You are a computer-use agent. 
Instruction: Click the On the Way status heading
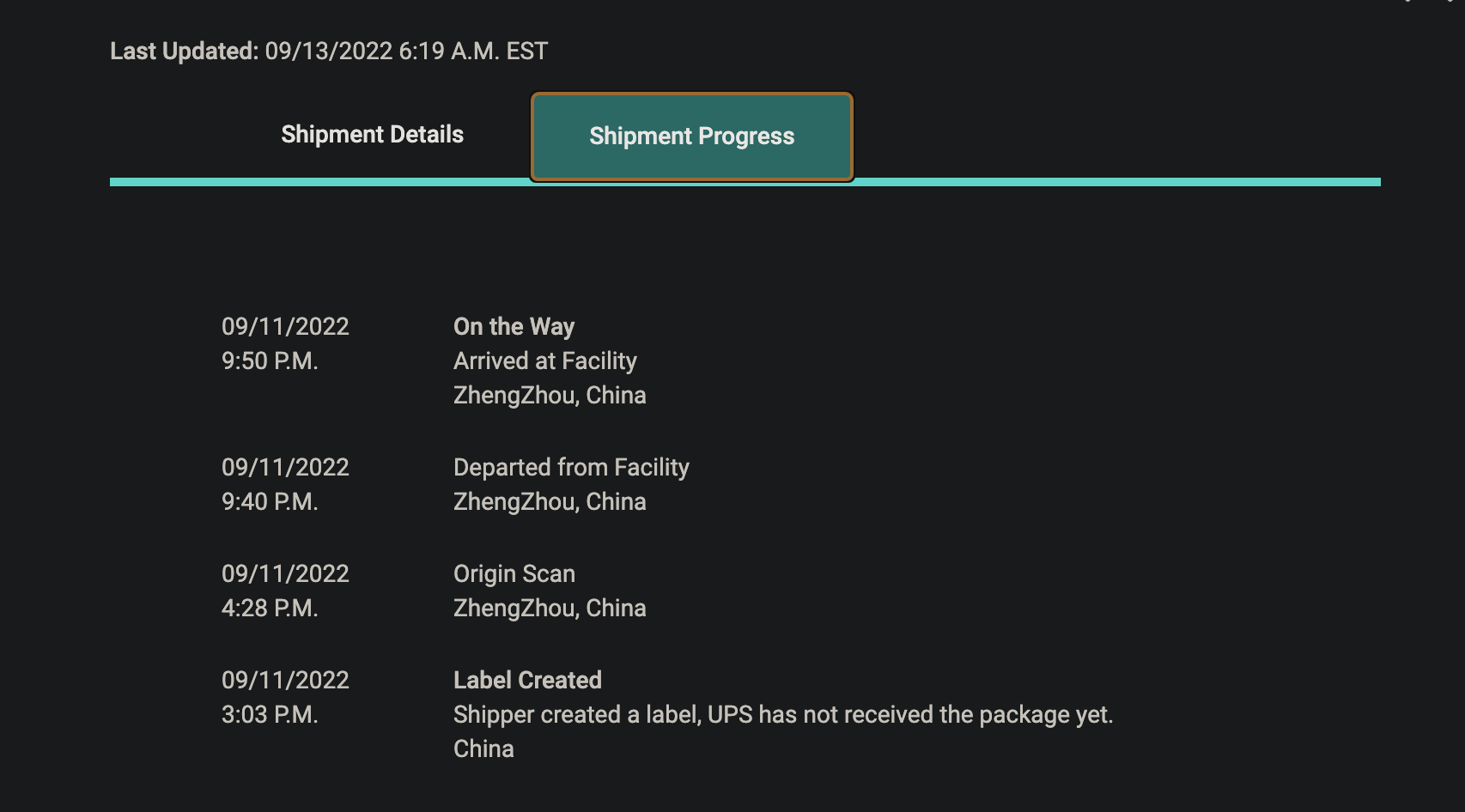(x=514, y=327)
